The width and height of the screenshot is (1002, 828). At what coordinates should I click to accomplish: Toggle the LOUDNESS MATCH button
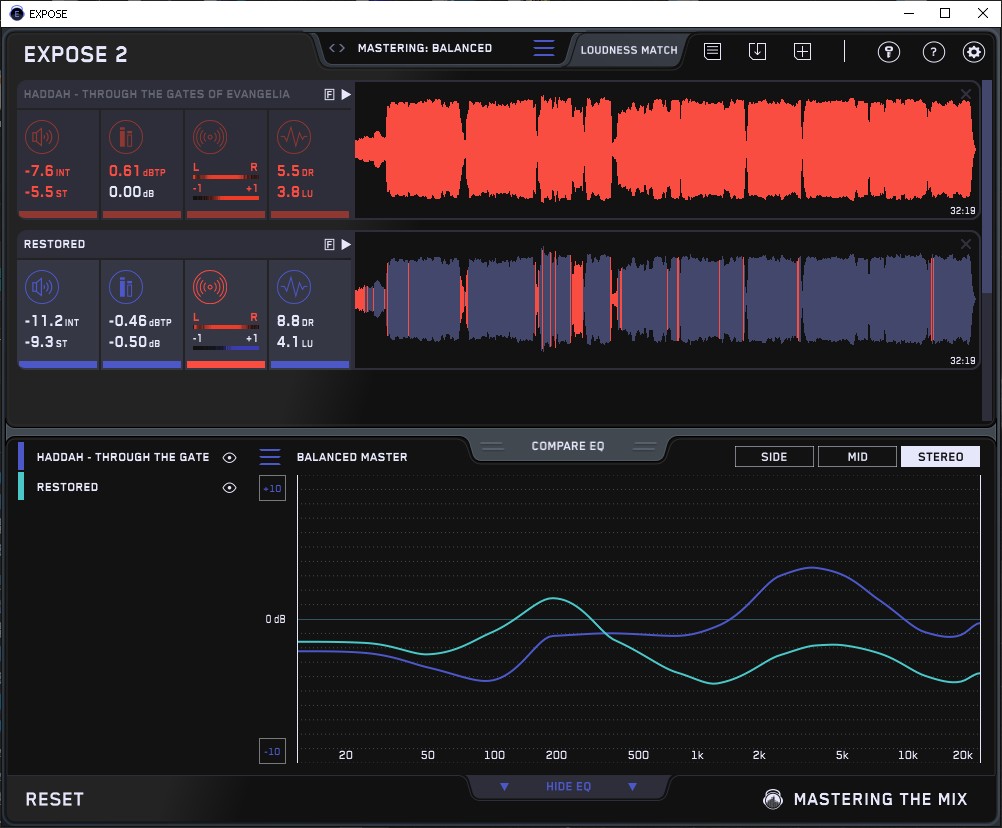pyautogui.click(x=629, y=49)
